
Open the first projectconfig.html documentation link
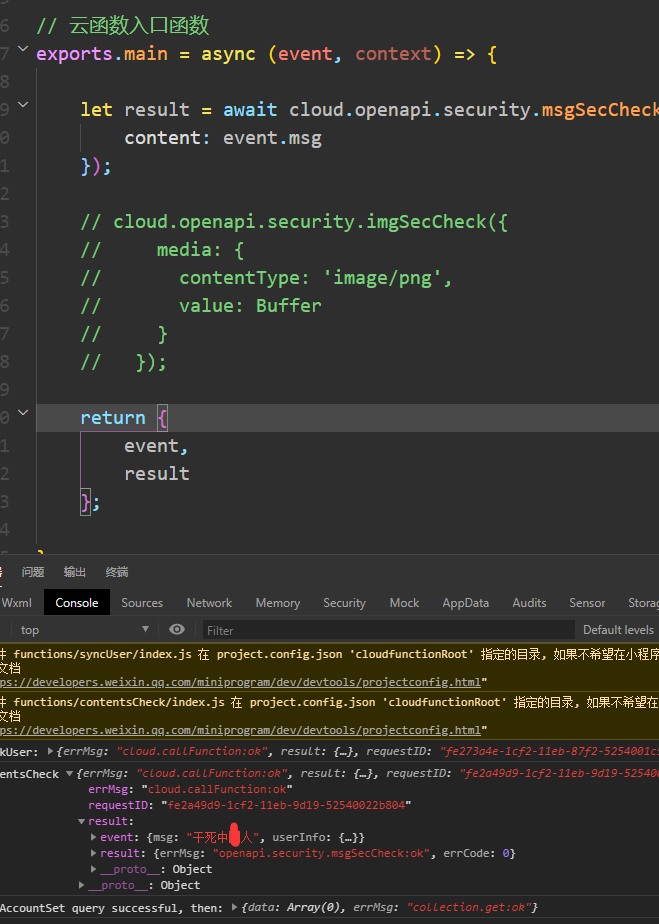(x=240, y=682)
